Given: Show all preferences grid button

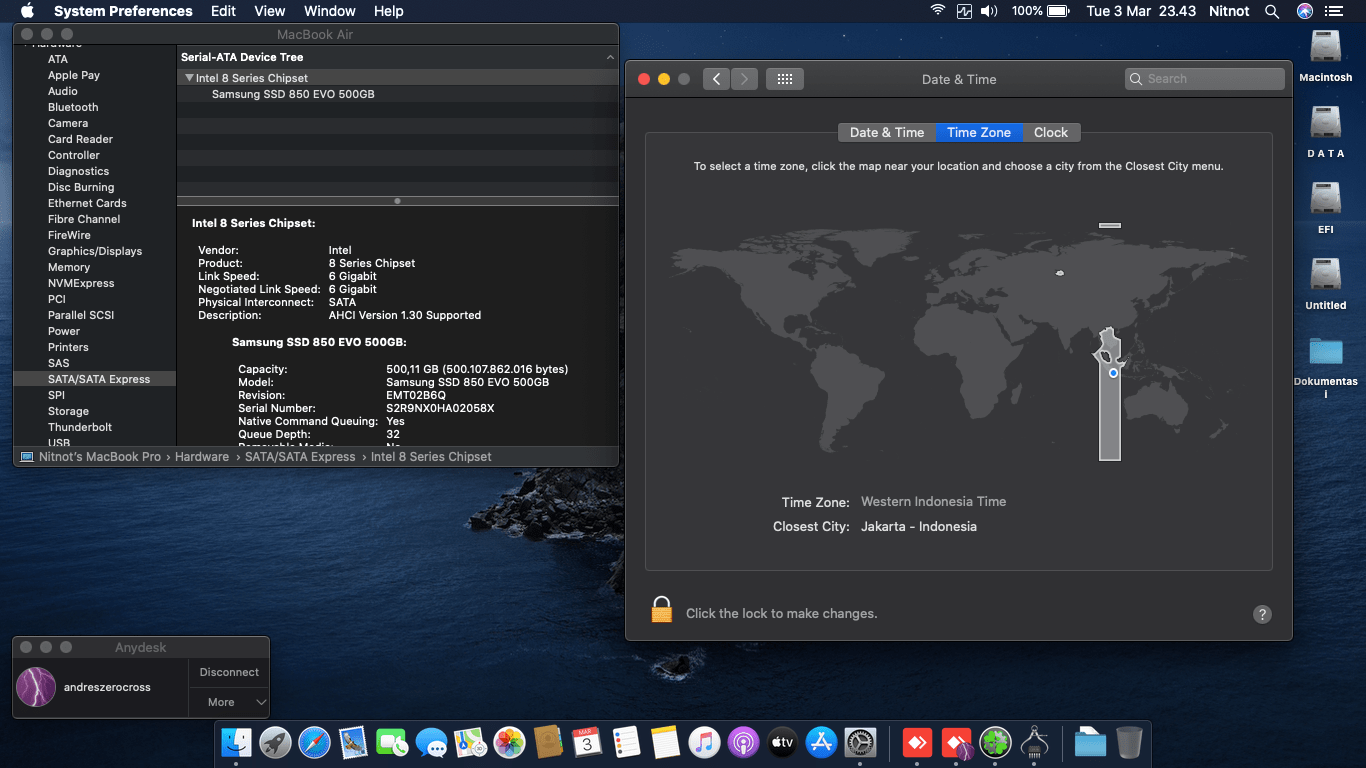Looking at the screenshot, I should (x=785, y=79).
